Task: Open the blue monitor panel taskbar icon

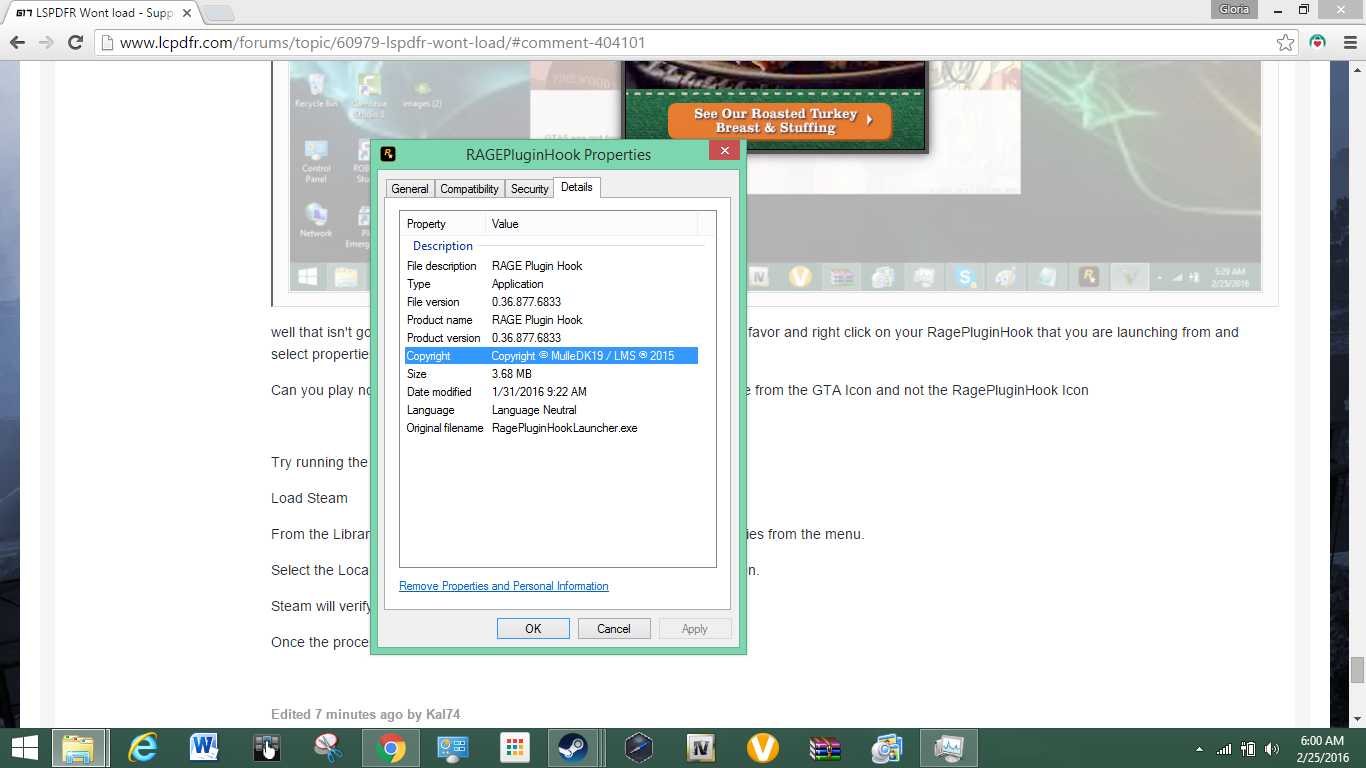Action: pyautogui.click(x=452, y=748)
